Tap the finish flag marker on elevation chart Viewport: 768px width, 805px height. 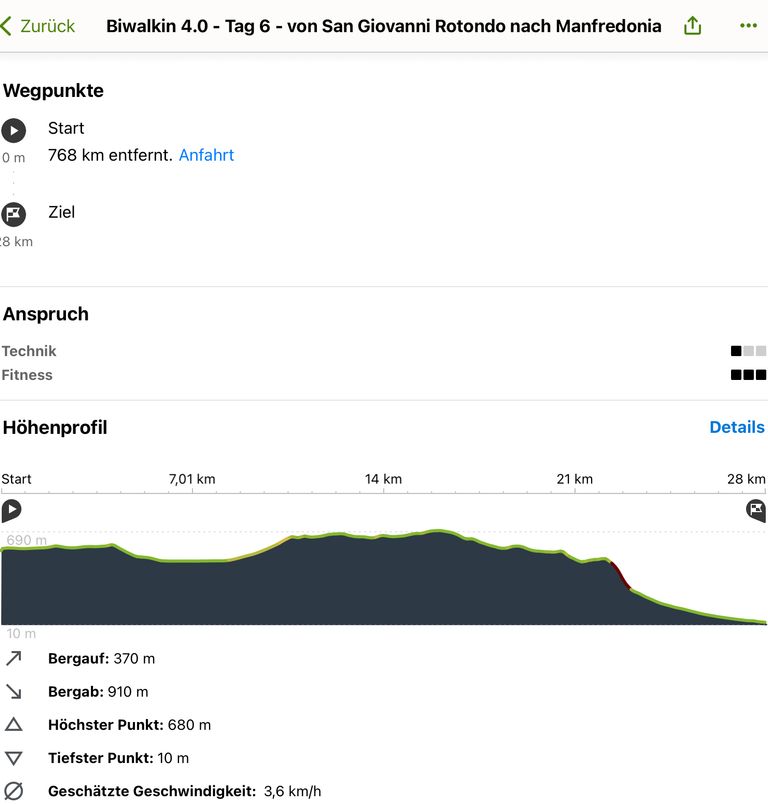pyautogui.click(x=756, y=510)
